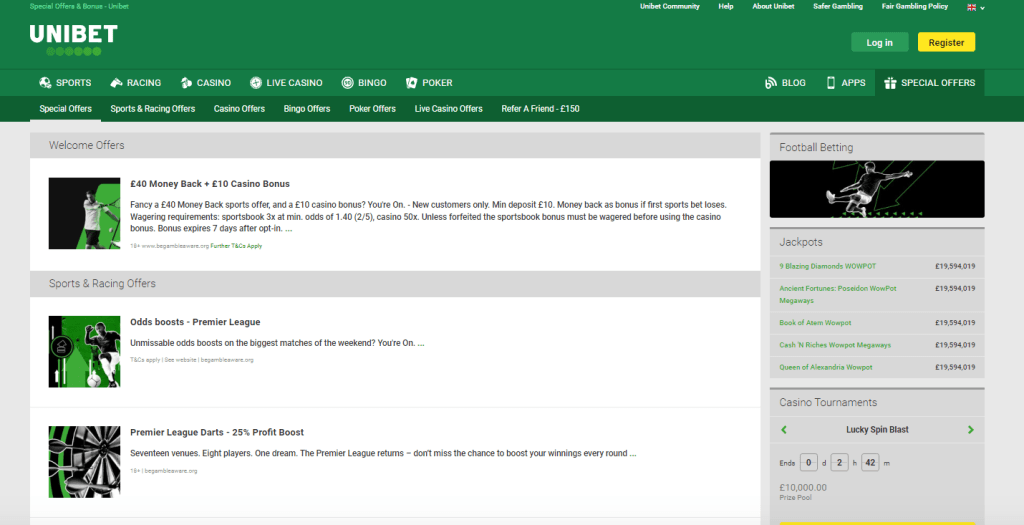Click the Live Casino chip icon
Viewport: 1024px width, 525px height.
[255, 83]
